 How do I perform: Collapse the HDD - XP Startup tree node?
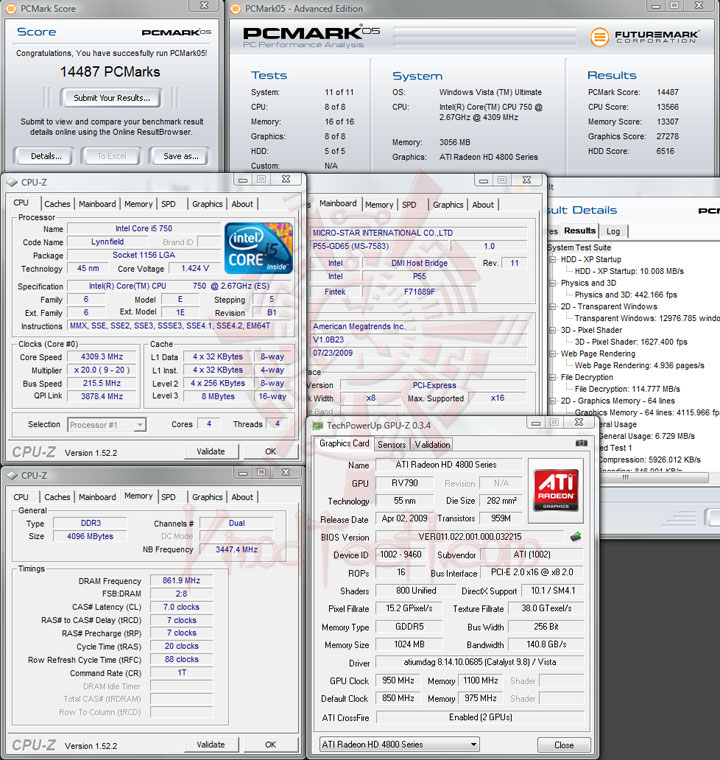point(552,259)
